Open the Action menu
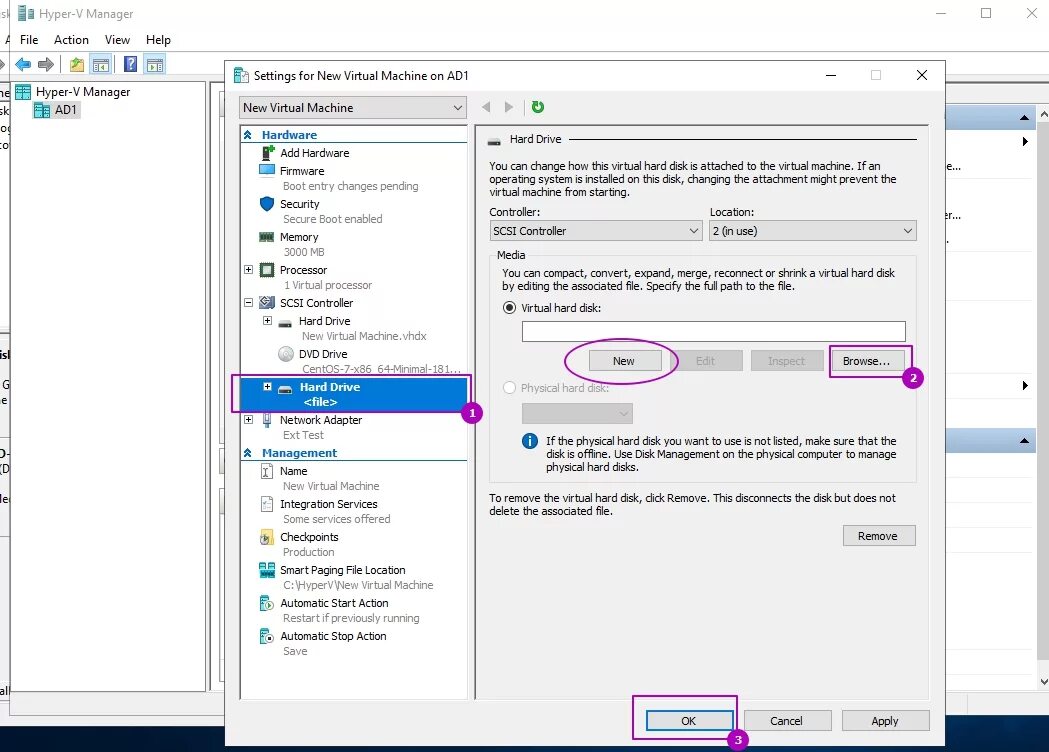1049x752 pixels. click(71, 39)
